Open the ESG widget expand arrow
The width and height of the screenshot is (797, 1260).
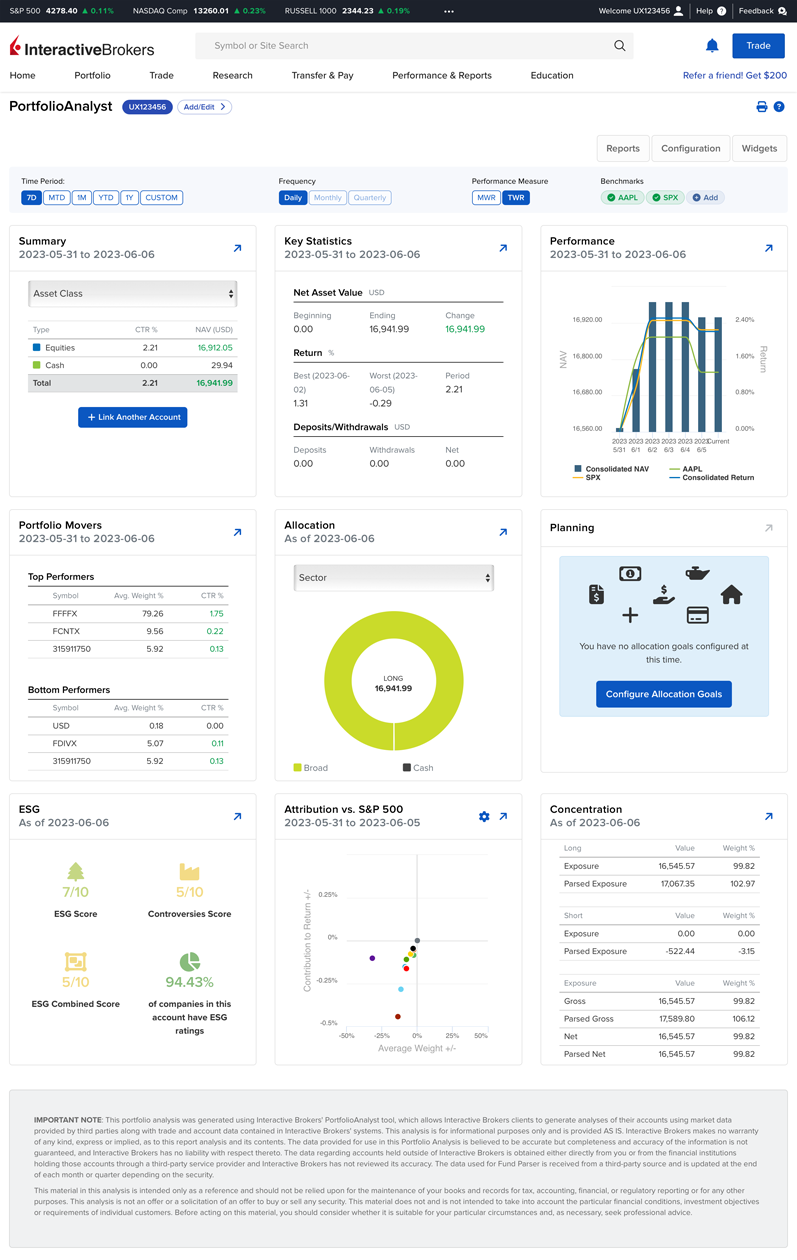point(237,817)
